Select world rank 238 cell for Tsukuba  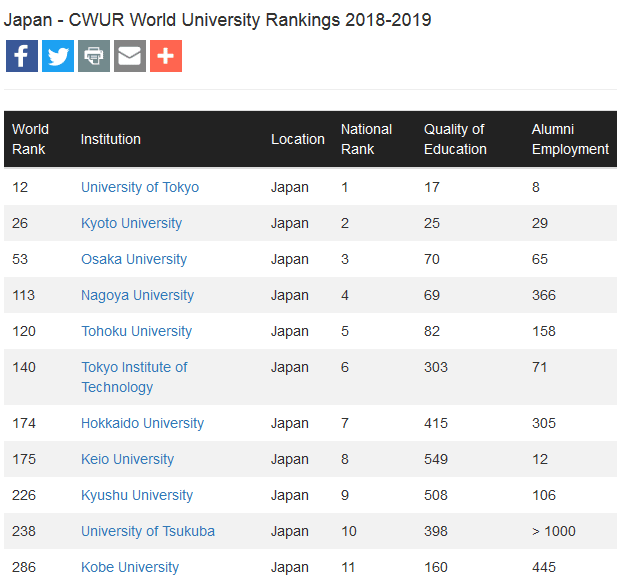24,531
